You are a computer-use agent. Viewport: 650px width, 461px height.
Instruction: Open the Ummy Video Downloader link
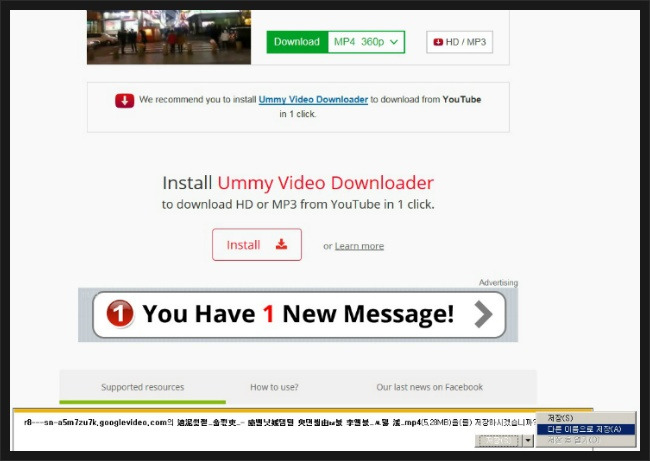(x=313, y=99)
